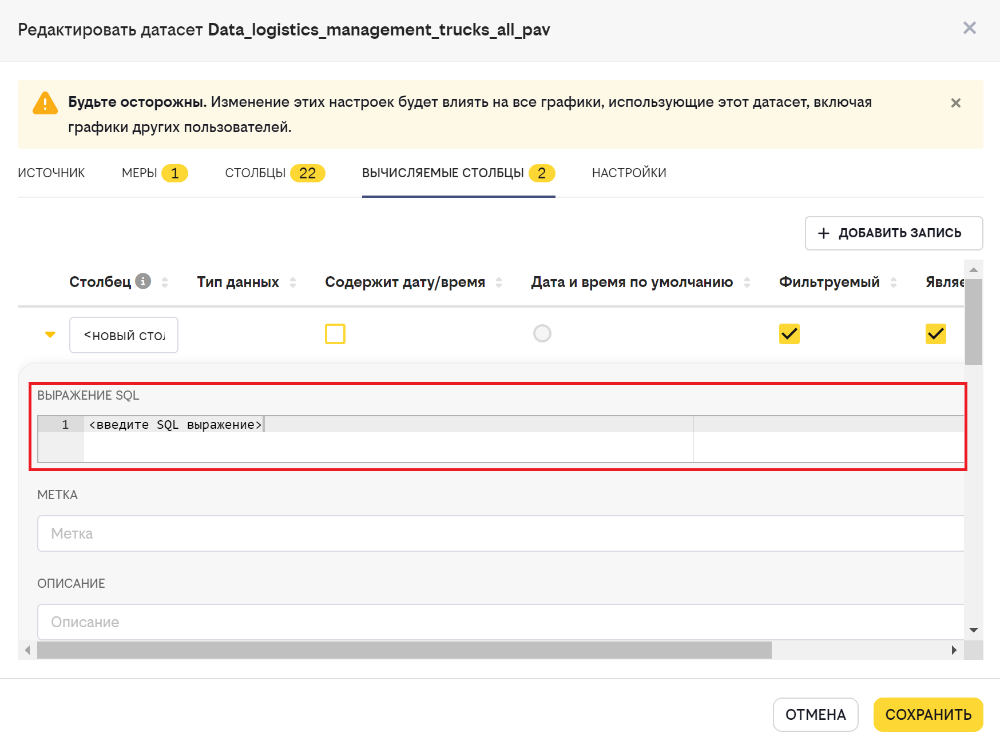This screenshot has width=1000, height=749.
Task: Collapse the new column row expander
Action: [x=50, y=334]
